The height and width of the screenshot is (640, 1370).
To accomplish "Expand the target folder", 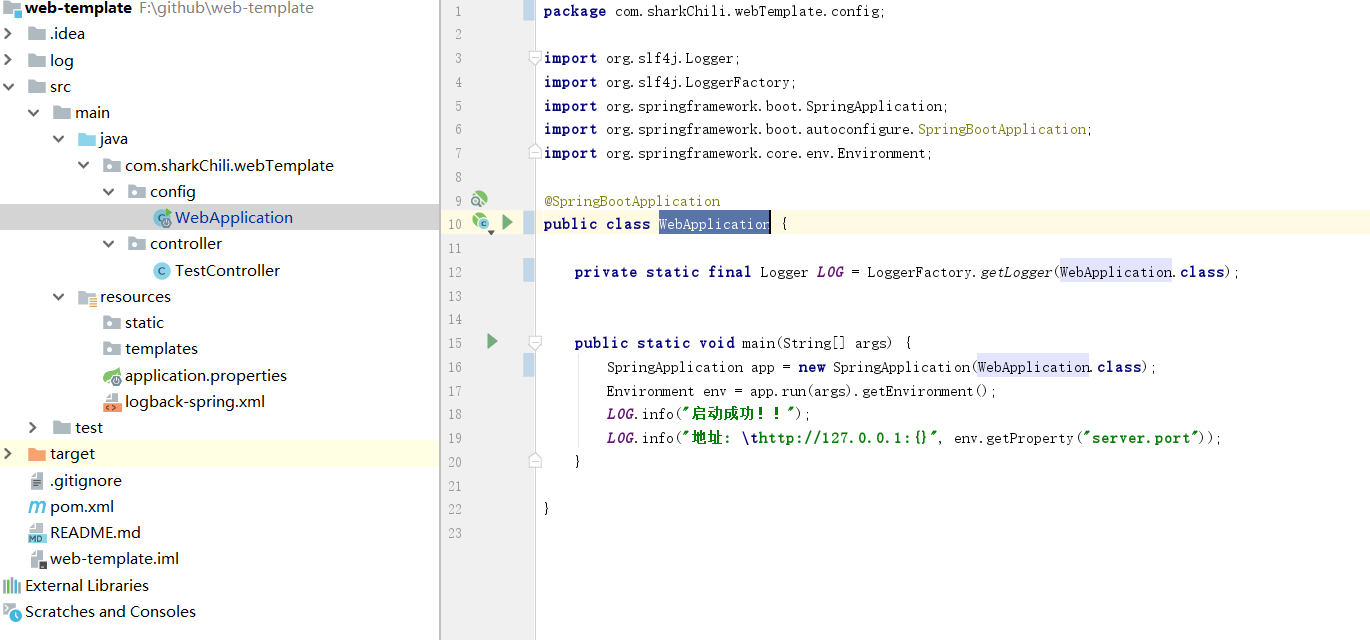I will click(9, 454).
